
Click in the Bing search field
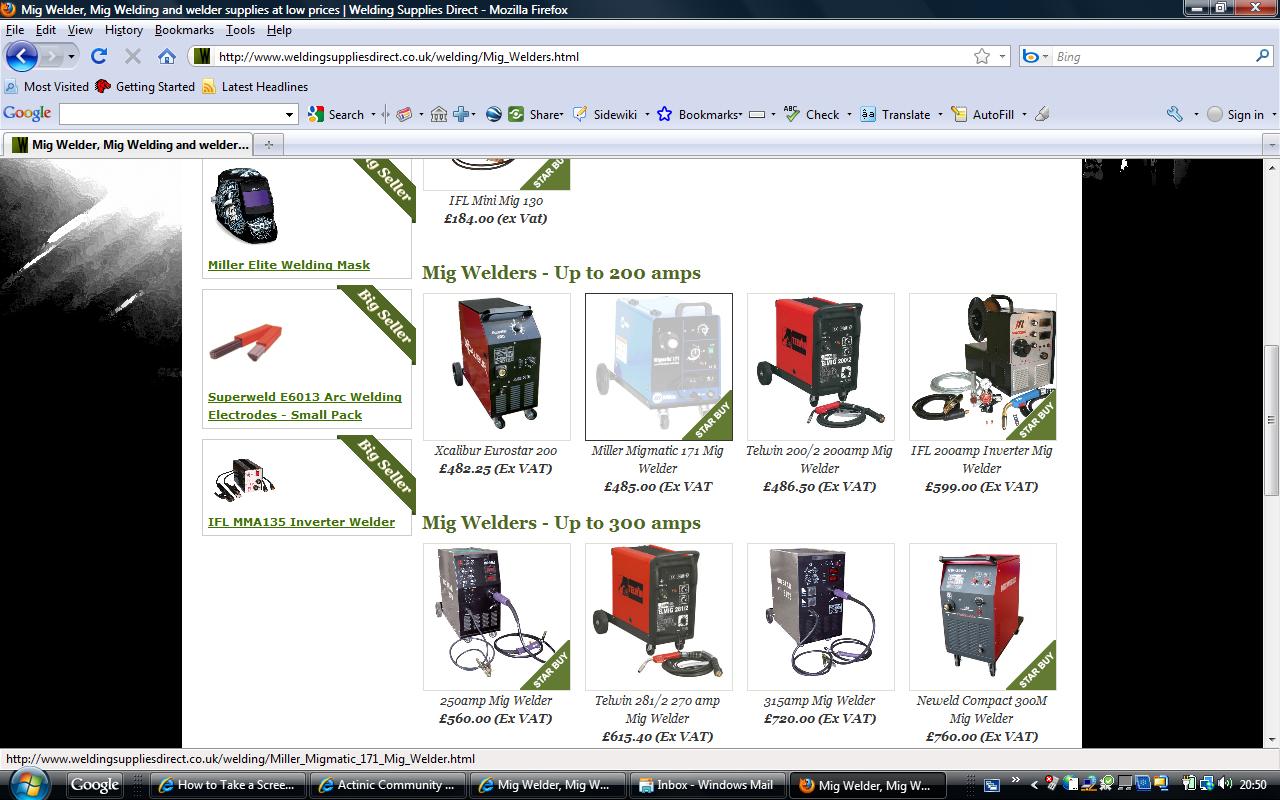[1150, 57]
